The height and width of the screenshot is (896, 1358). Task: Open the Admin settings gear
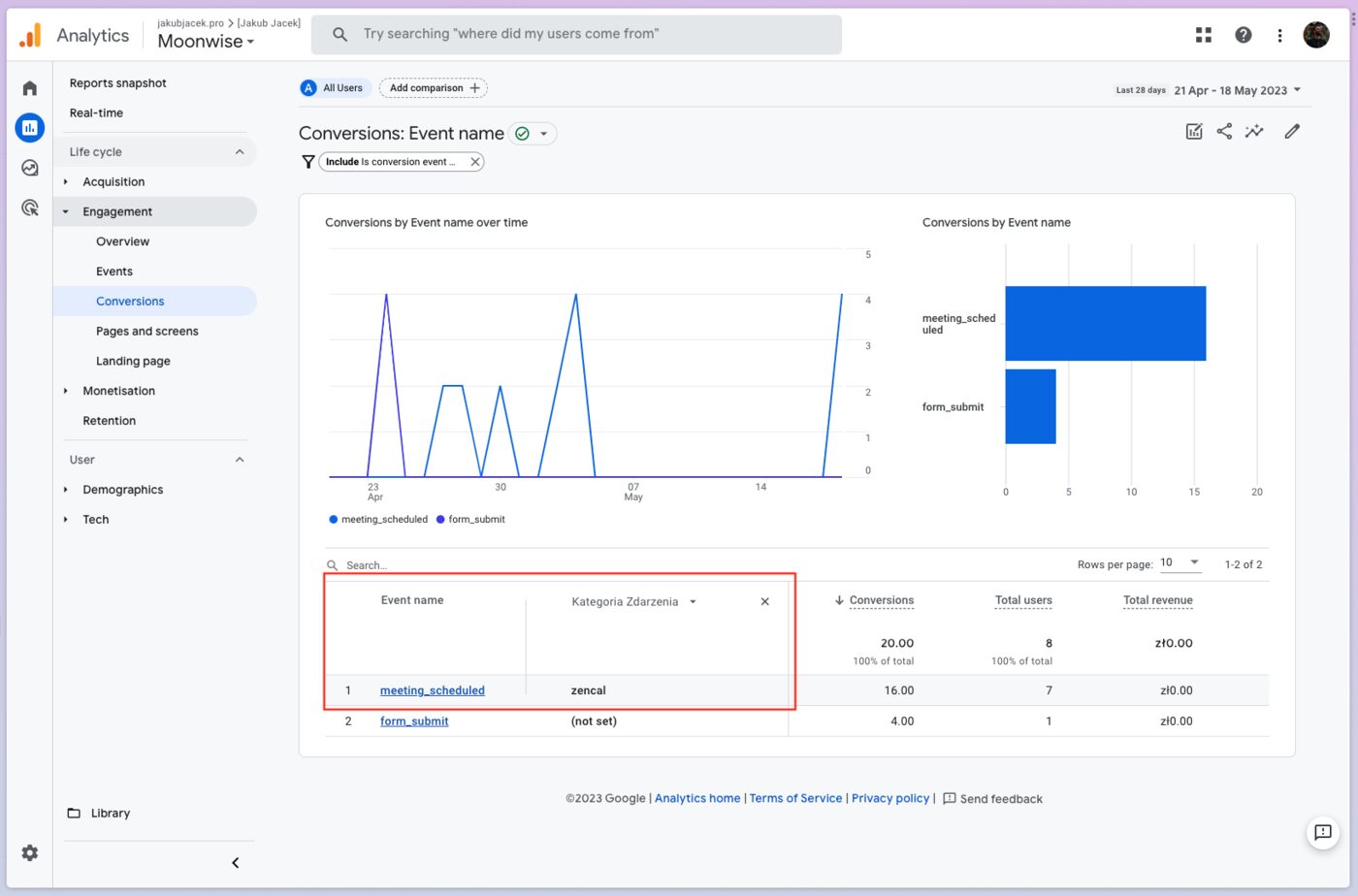coord(30,852)
